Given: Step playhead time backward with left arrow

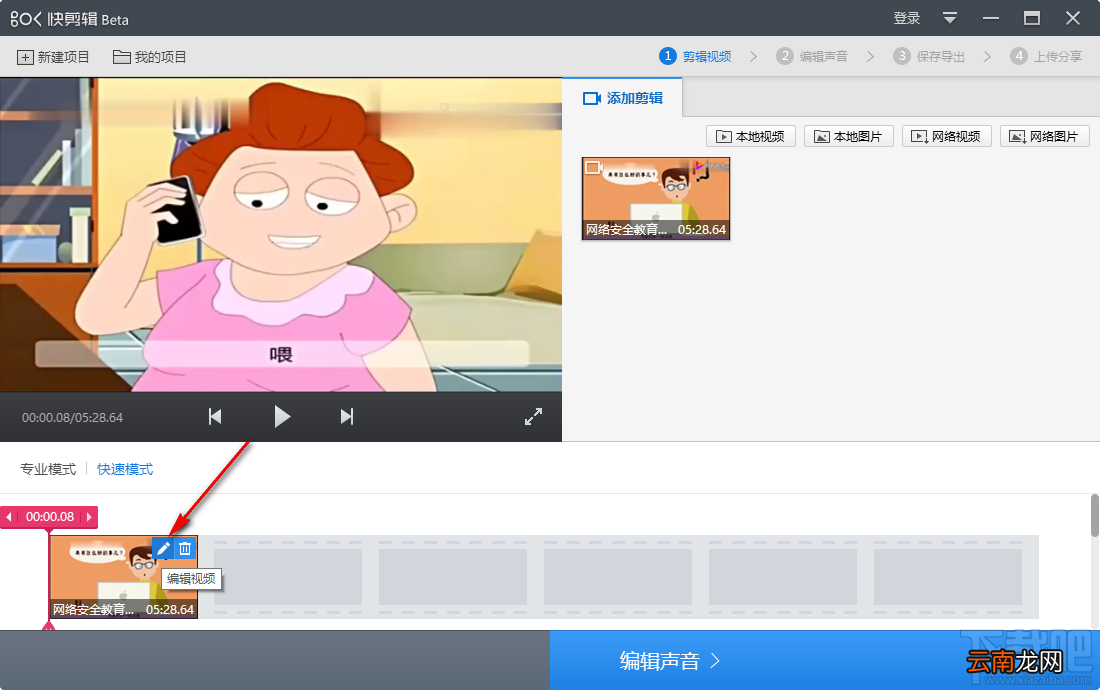Looking at the screenshot, I should (9, 517).
